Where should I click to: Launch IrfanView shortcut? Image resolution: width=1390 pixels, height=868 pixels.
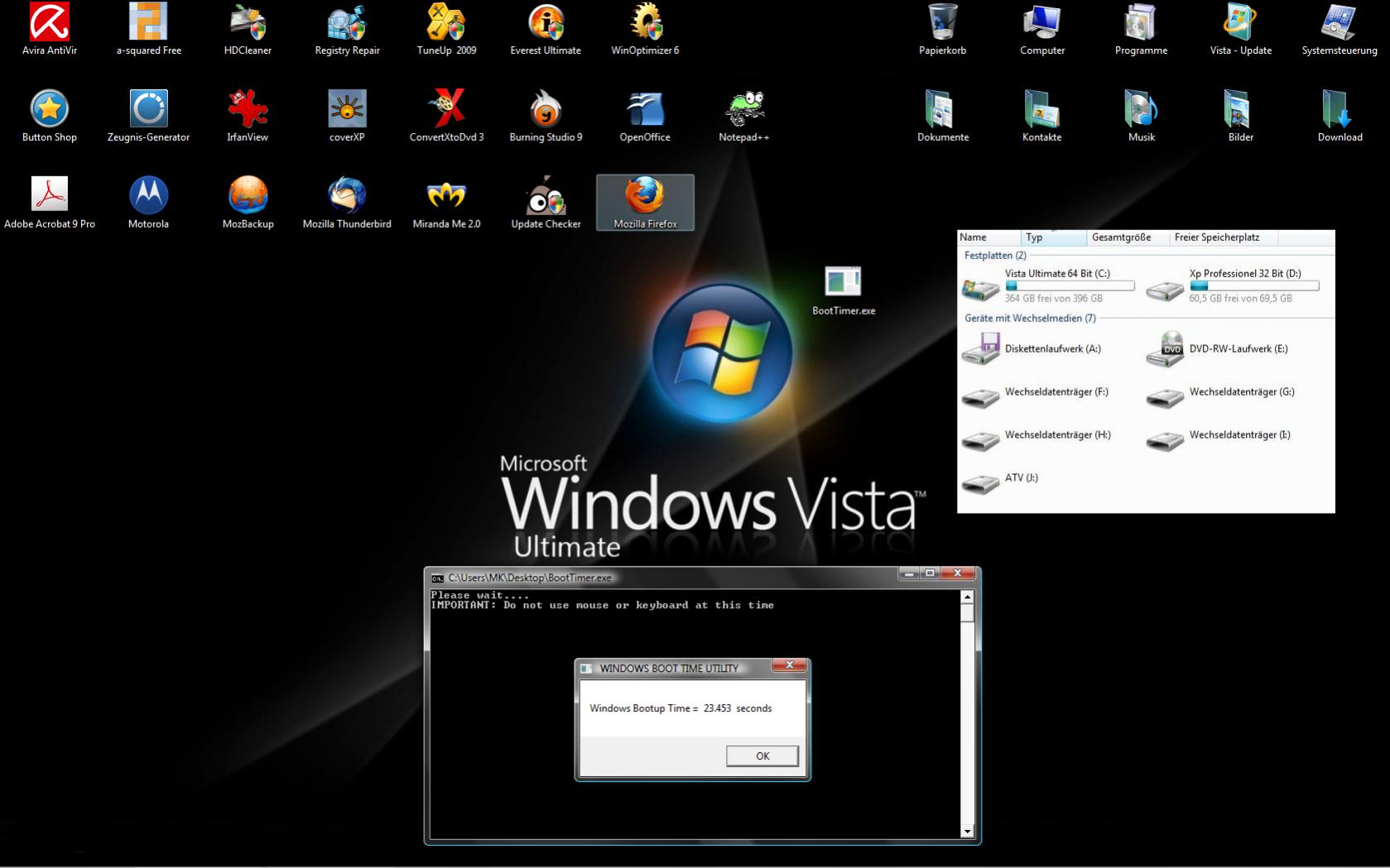(248, 116)
